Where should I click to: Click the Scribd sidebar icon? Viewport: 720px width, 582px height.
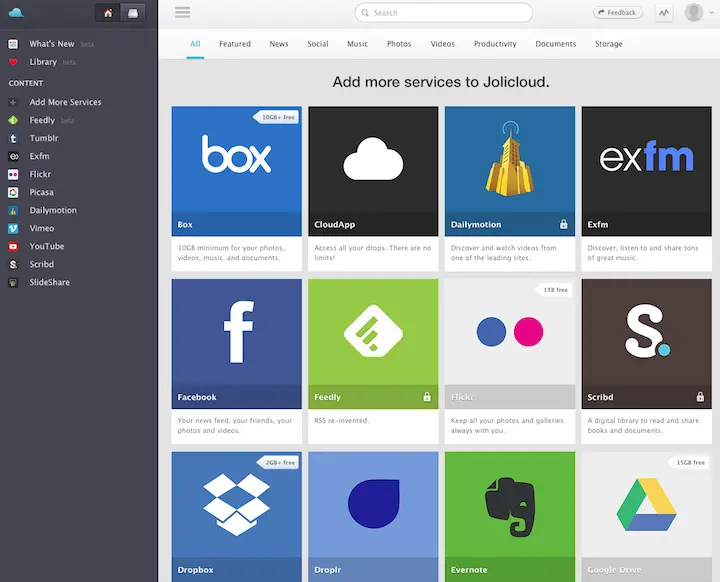[13, 265]
